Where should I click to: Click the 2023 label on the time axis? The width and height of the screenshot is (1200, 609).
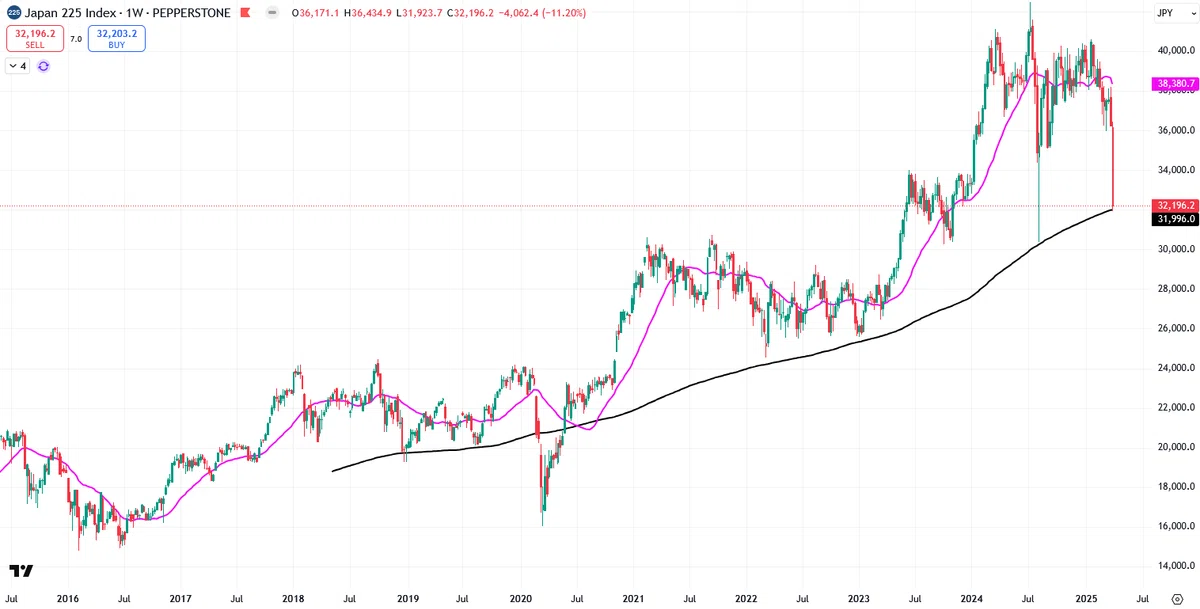[x=859, y=599]
